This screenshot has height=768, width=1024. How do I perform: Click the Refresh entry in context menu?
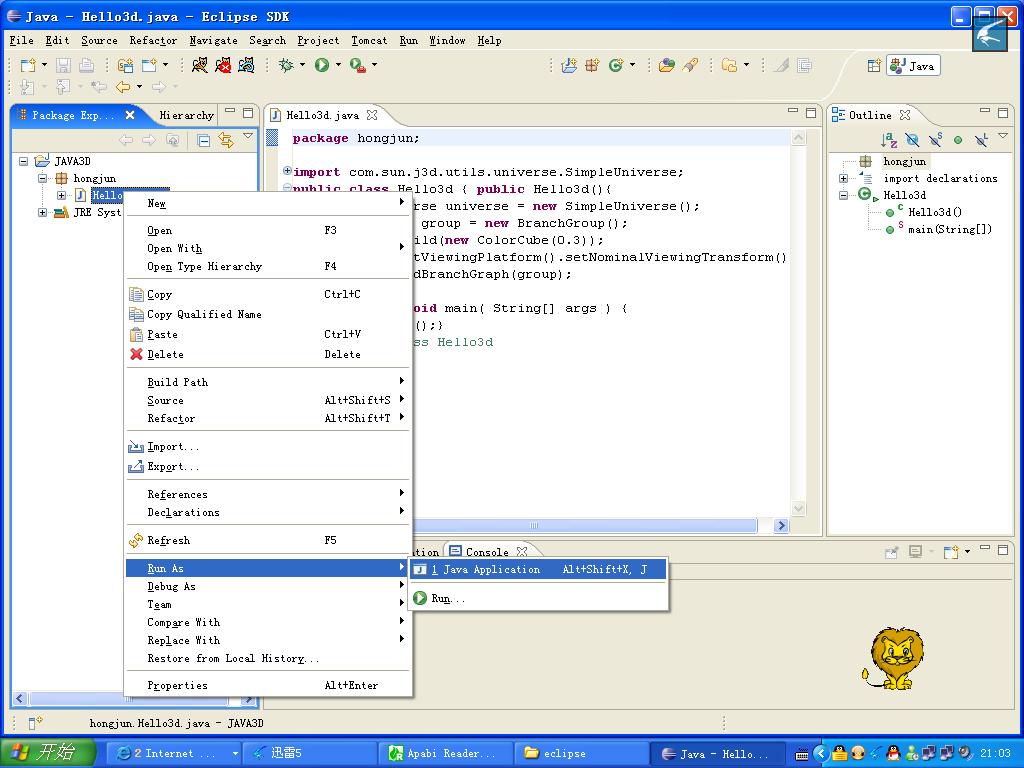(268, 541)
